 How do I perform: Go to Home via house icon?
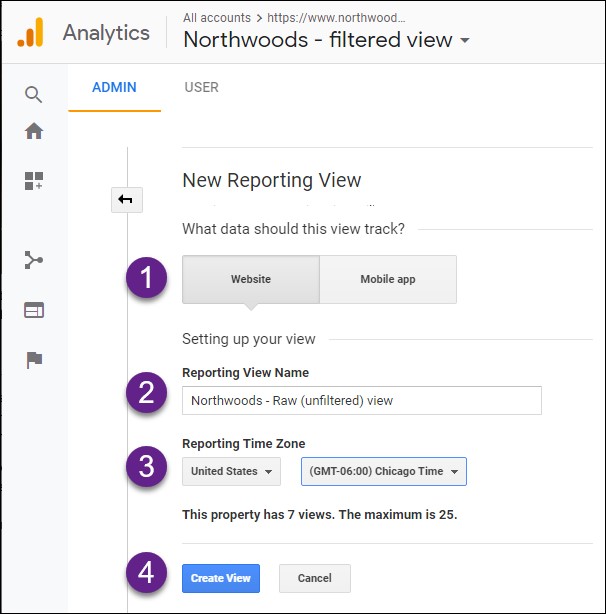point(34,131)
